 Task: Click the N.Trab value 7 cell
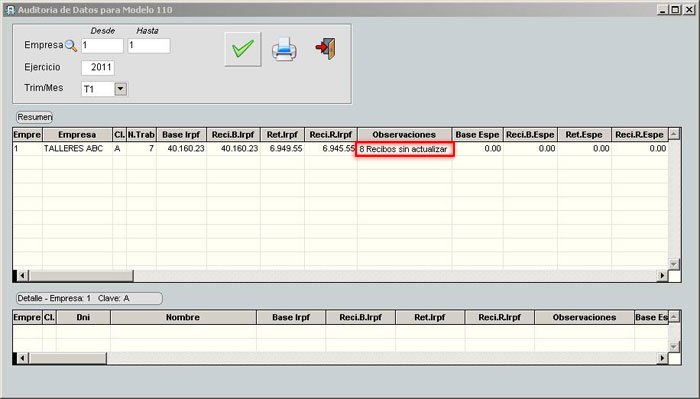click(142, 149)
